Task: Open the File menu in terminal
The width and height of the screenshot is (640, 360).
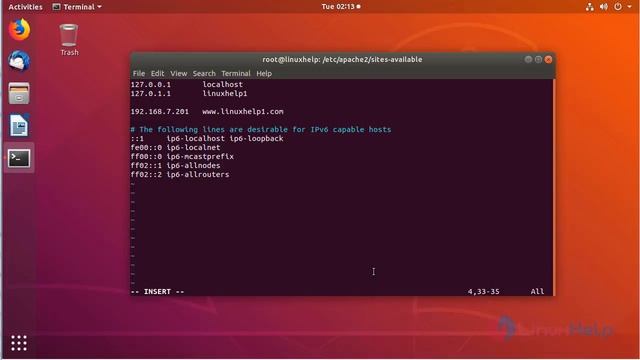Action: tap(139, 73)
